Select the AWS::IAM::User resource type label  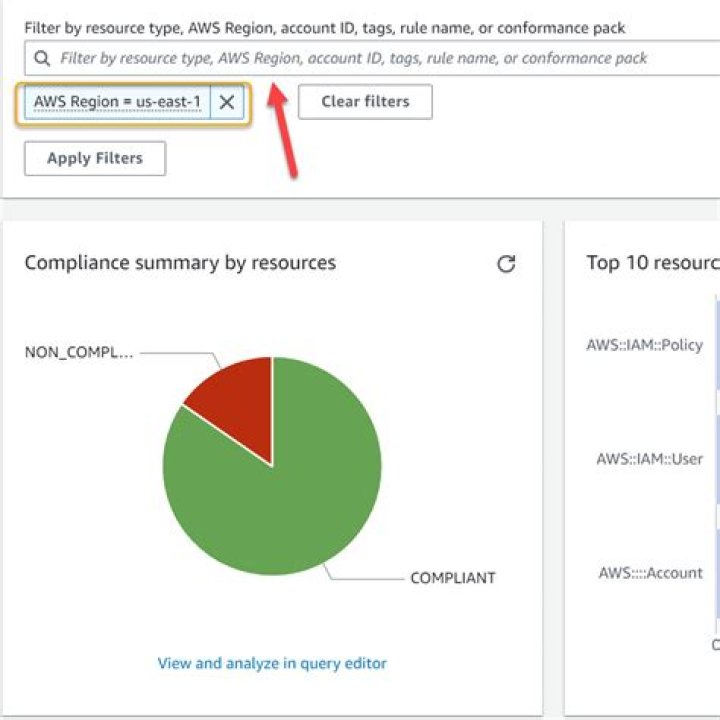click(649, 459)
